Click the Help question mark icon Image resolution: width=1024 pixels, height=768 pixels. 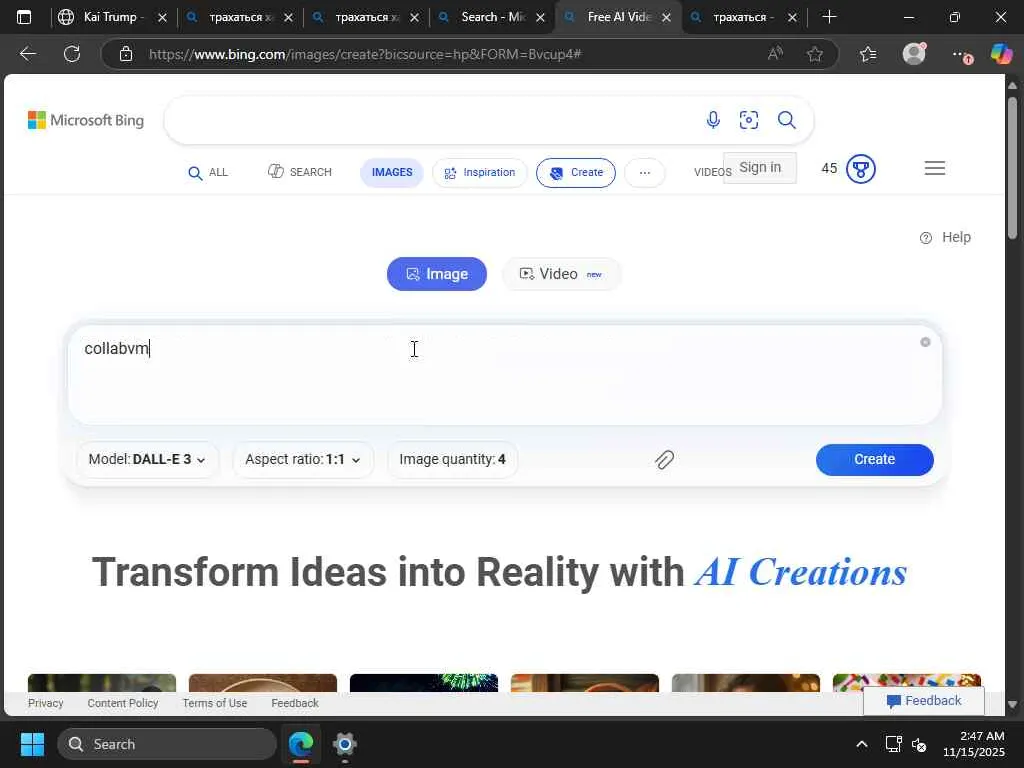coord(925,238)
